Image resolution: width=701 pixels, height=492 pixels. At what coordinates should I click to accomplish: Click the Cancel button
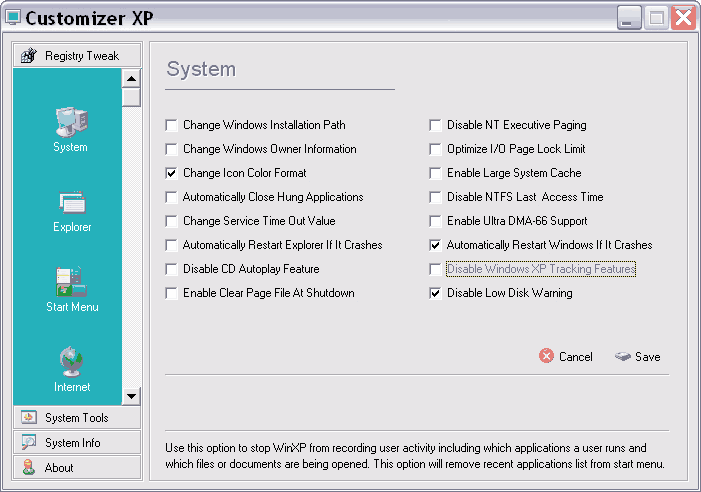coord(566,356)
